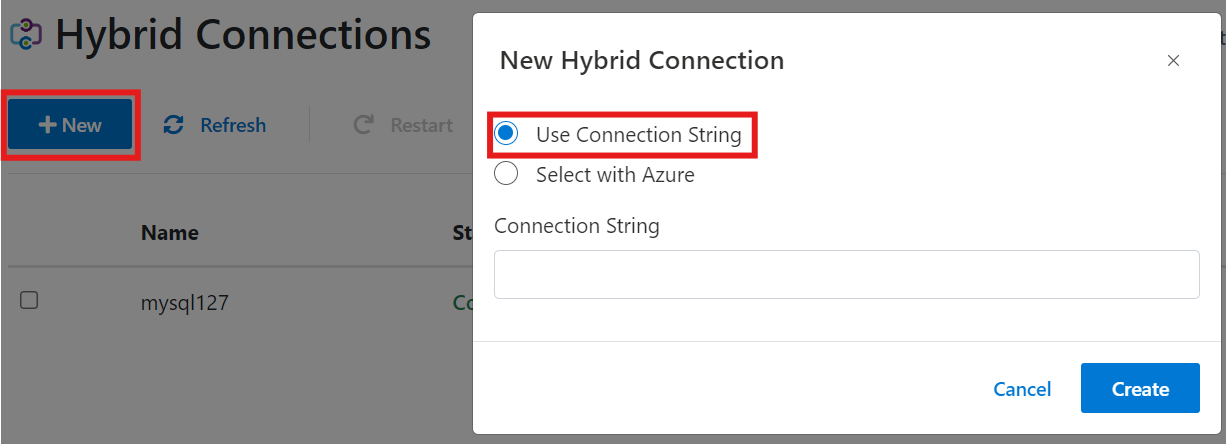This screenshot has height=444, width=1226.
Task: Click the Restart arrow icon
Action: [364, 125]
